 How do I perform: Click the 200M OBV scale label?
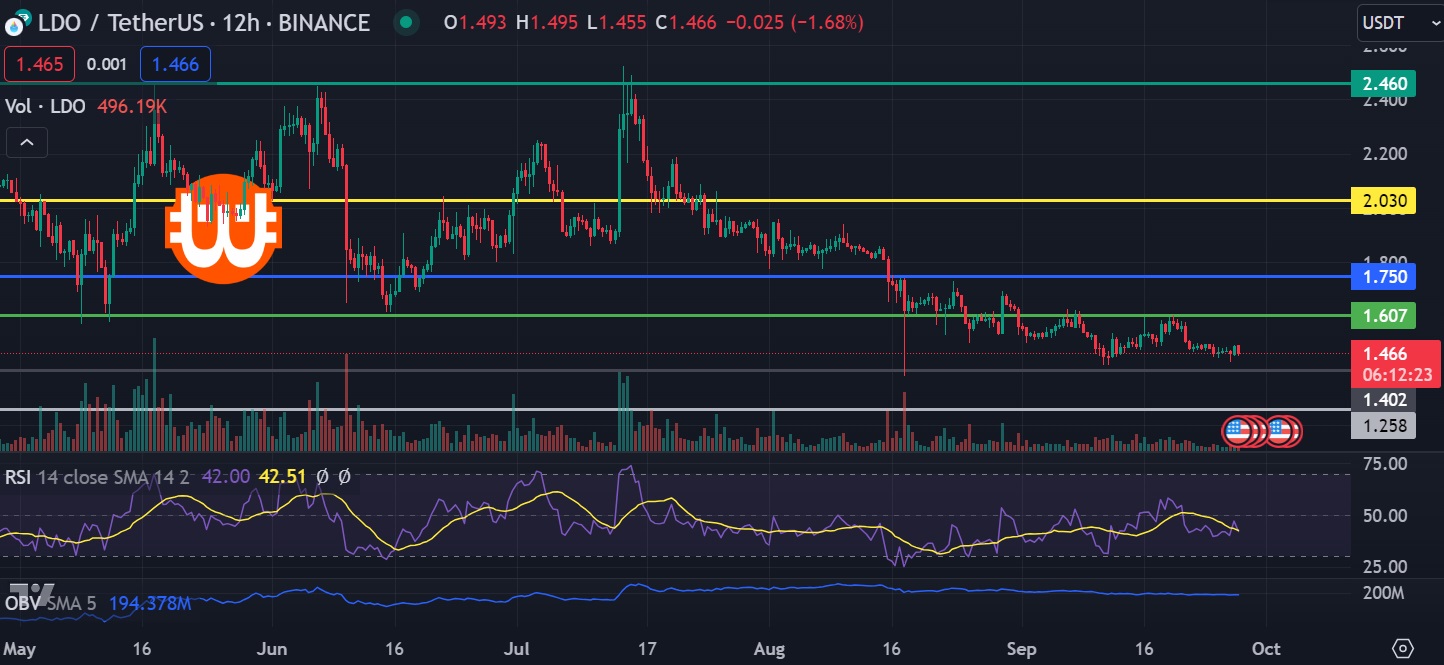(x=1386, y=593)
